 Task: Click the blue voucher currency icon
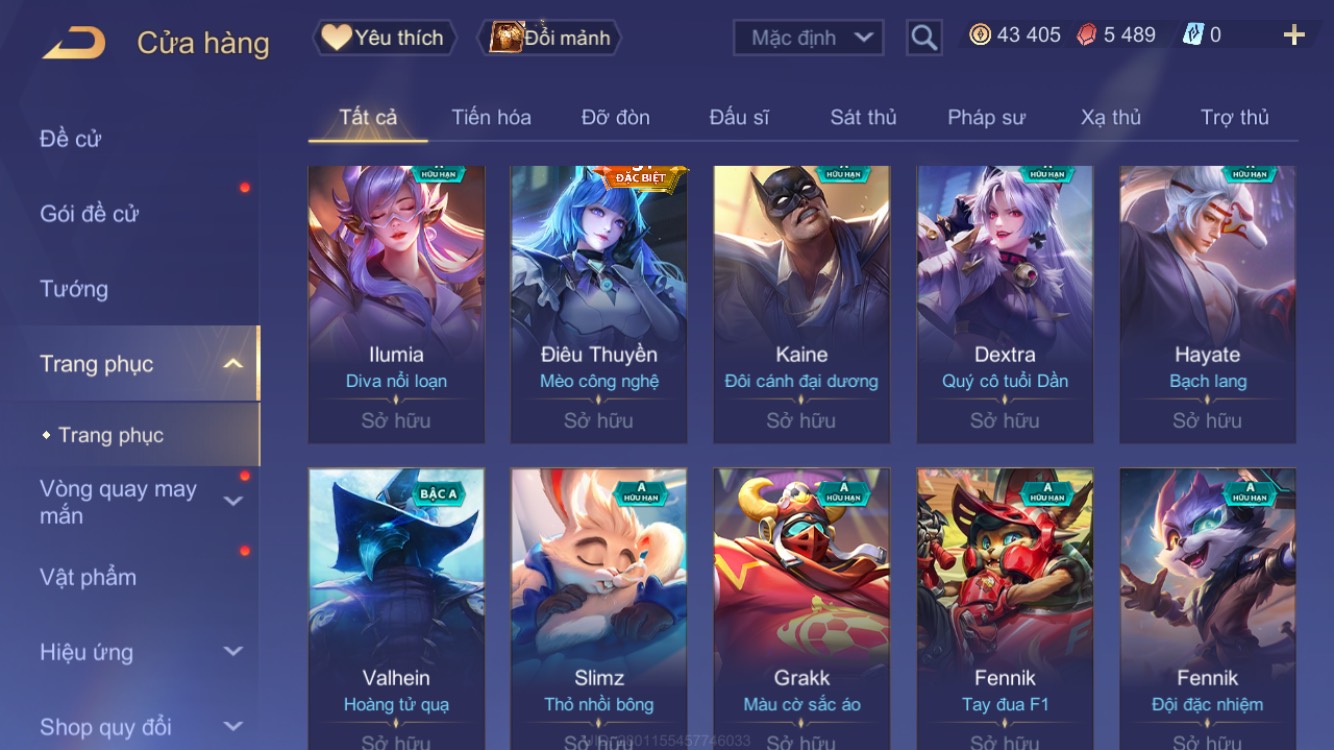coord(1193,35)
